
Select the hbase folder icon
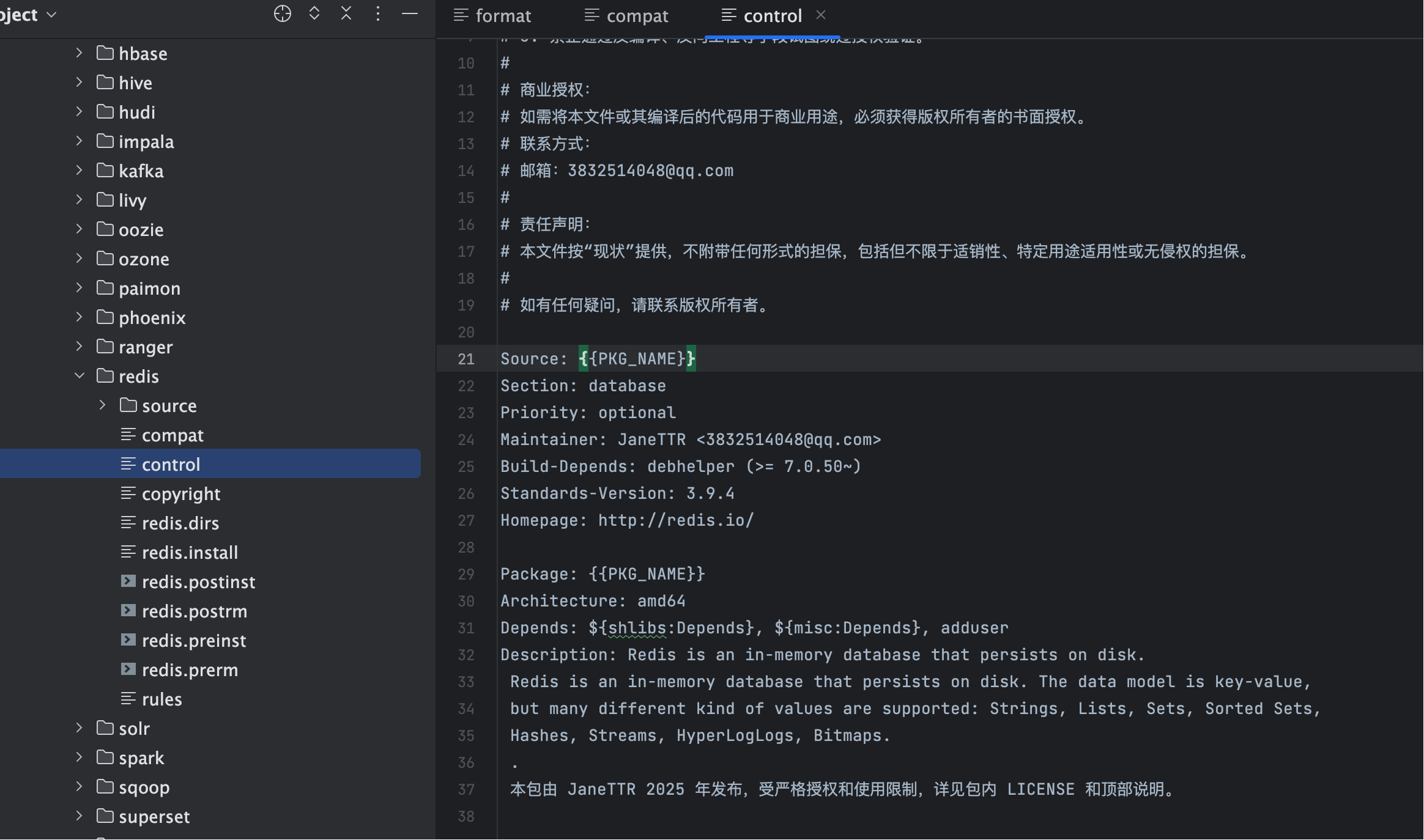[105, 53]
